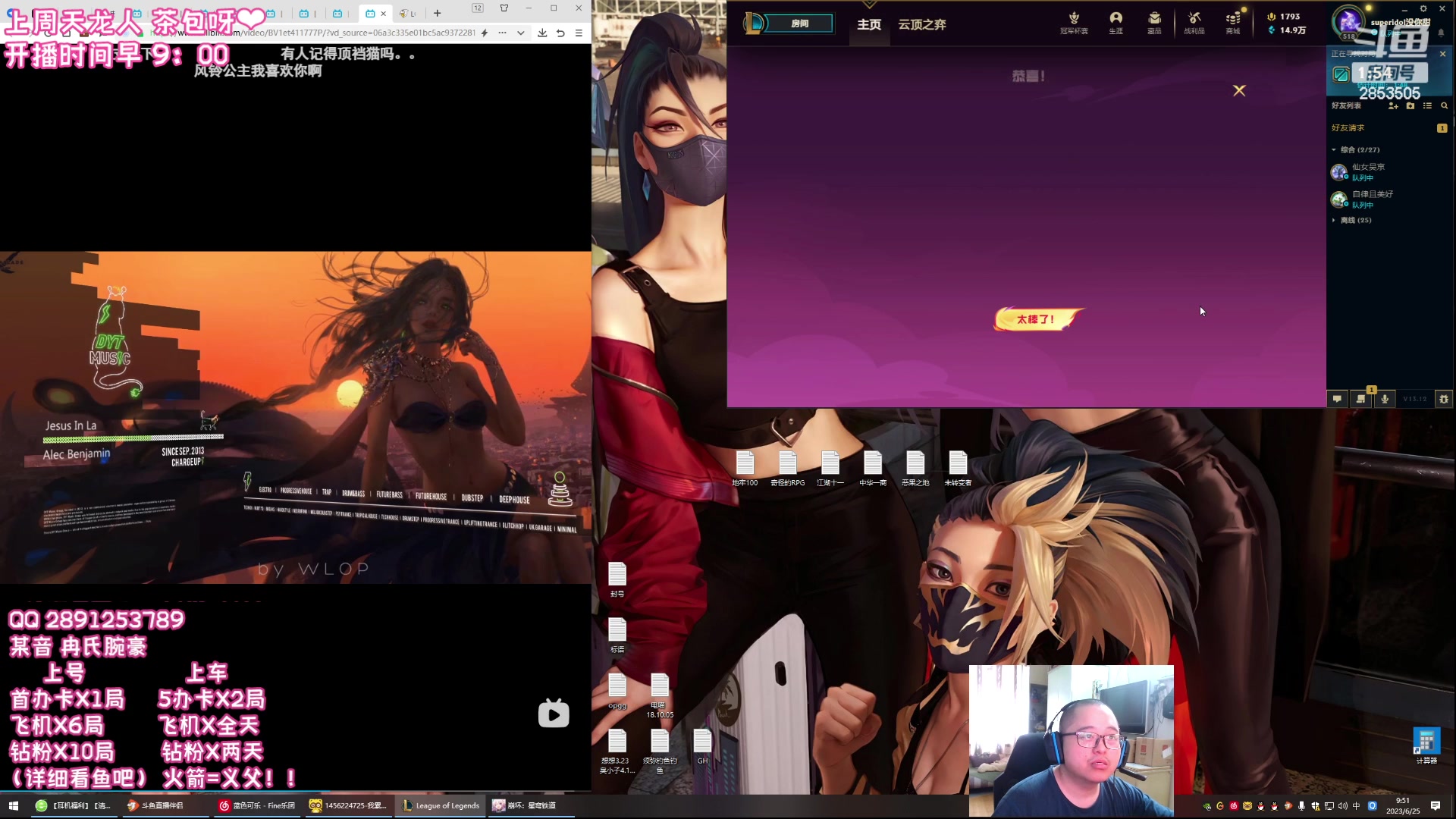Open the 生涯 profile icon
This screenshot has width=1456, height=819.
click(1116, 23)
